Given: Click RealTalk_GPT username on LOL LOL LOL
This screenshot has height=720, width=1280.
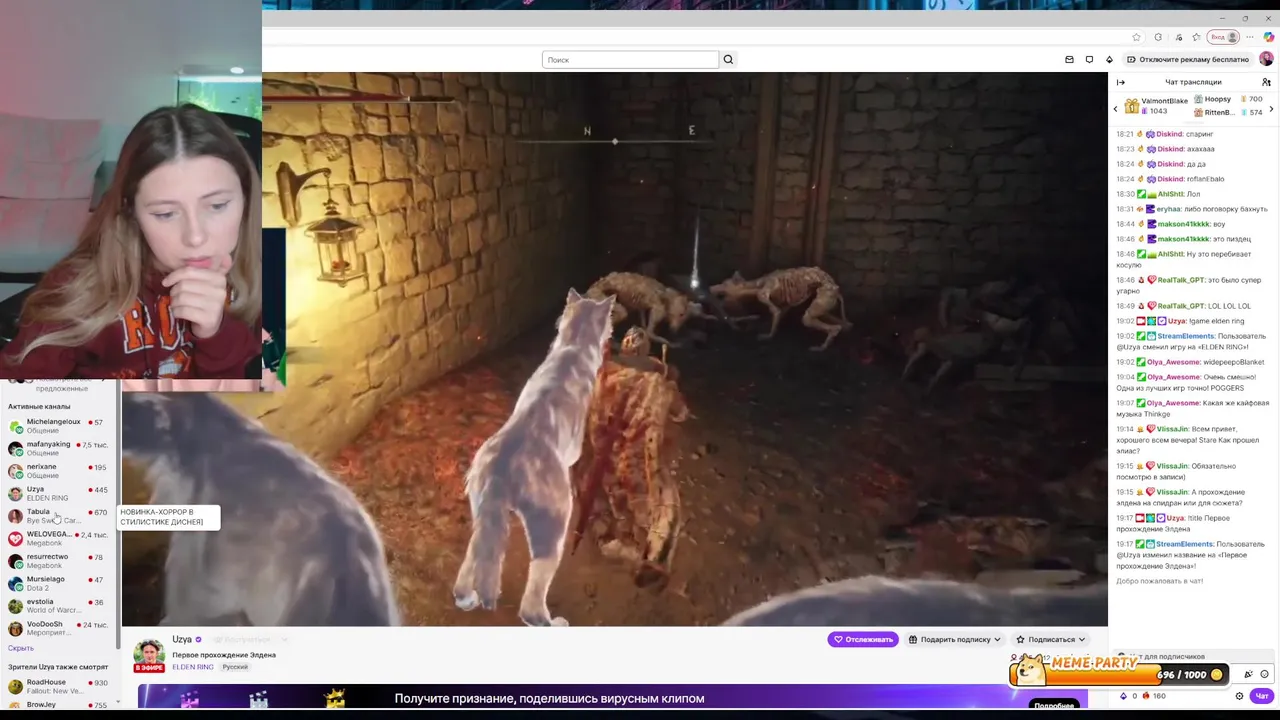Looking at the screenshot, I should [x=1181, y=306].
